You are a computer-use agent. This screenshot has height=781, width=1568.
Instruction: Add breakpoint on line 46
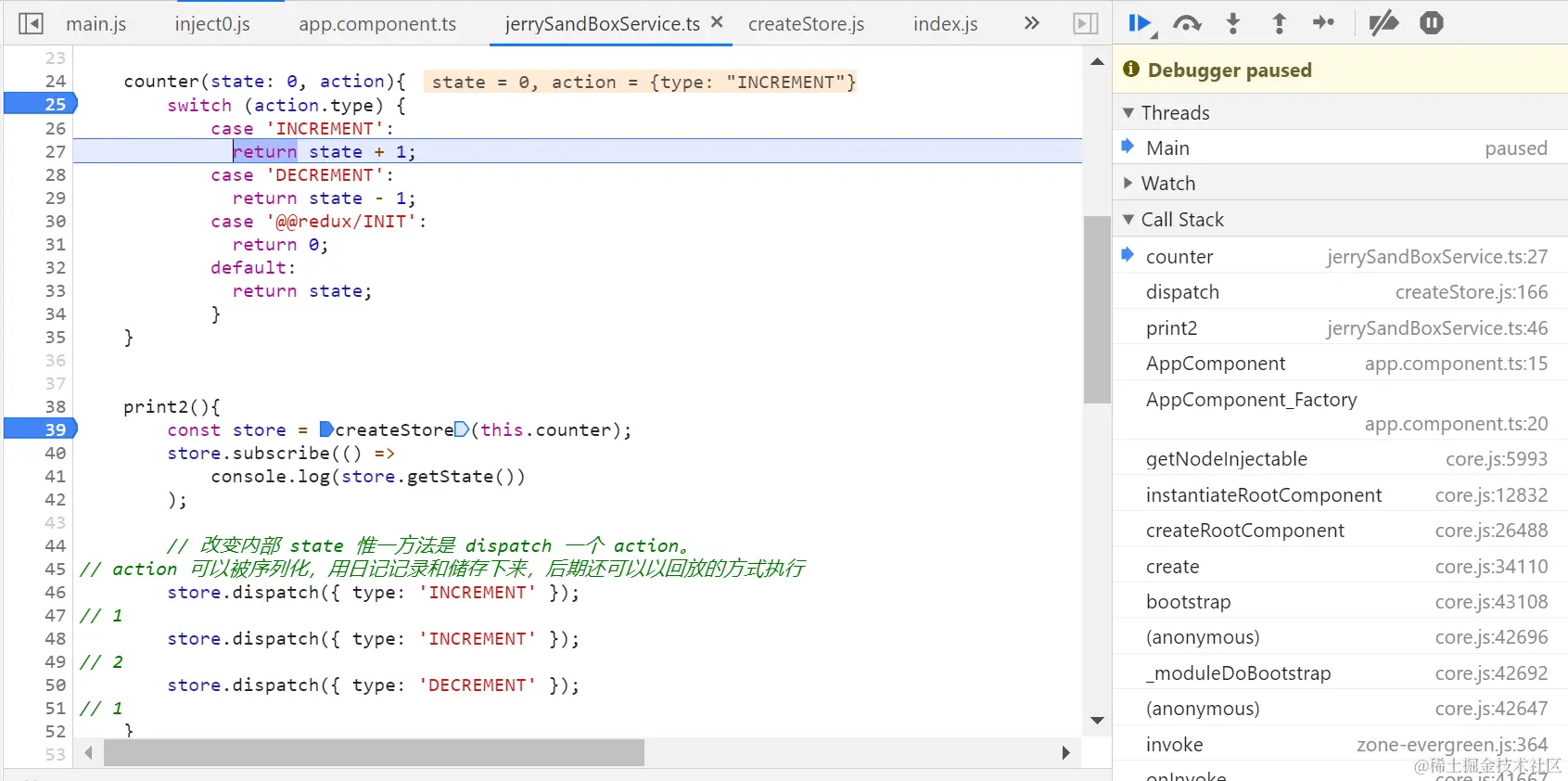point(55,592)
